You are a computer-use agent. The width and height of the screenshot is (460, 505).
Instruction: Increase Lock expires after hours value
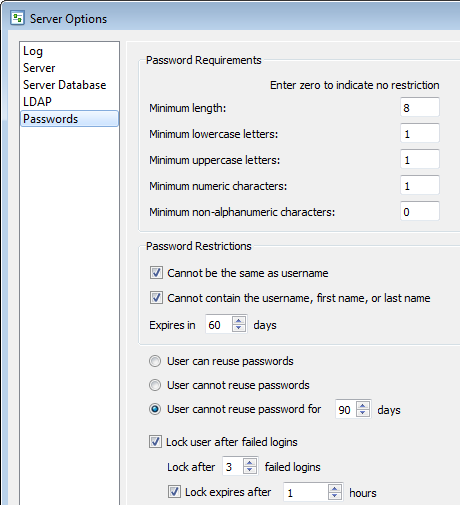pyautogui.click(x=335, y=488)
